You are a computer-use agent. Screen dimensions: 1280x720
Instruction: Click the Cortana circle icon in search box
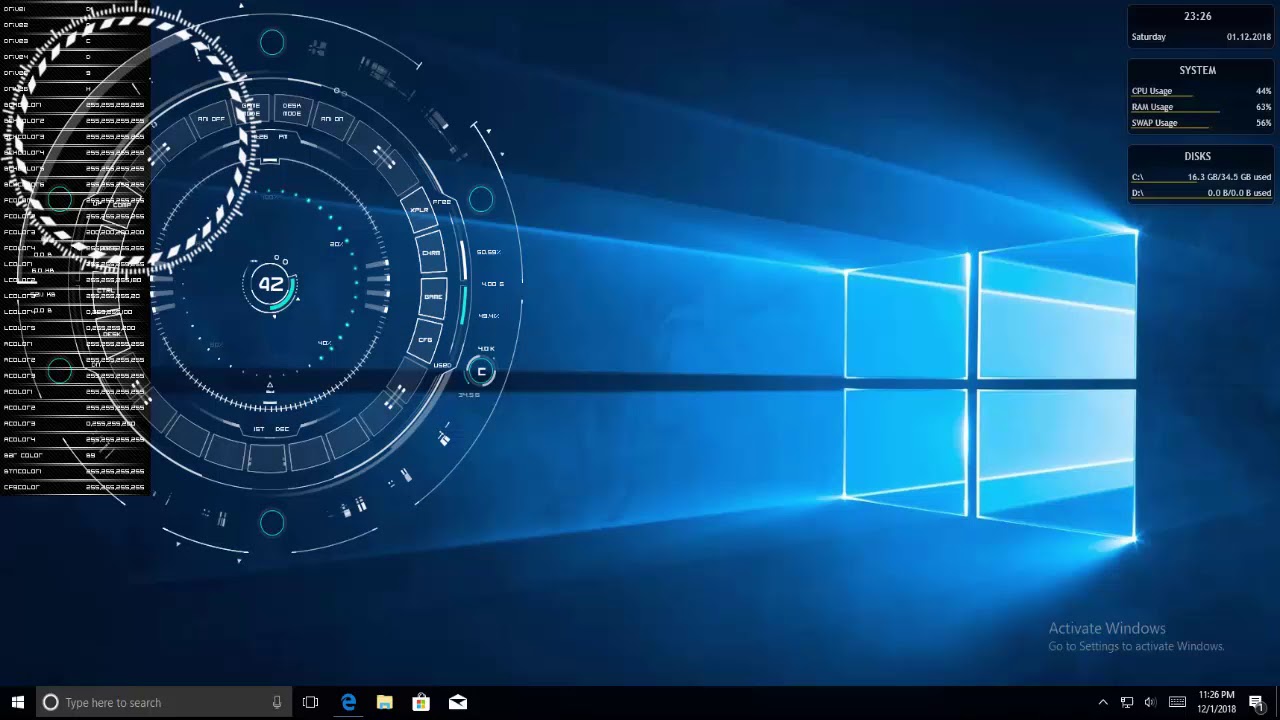point(50,702)
